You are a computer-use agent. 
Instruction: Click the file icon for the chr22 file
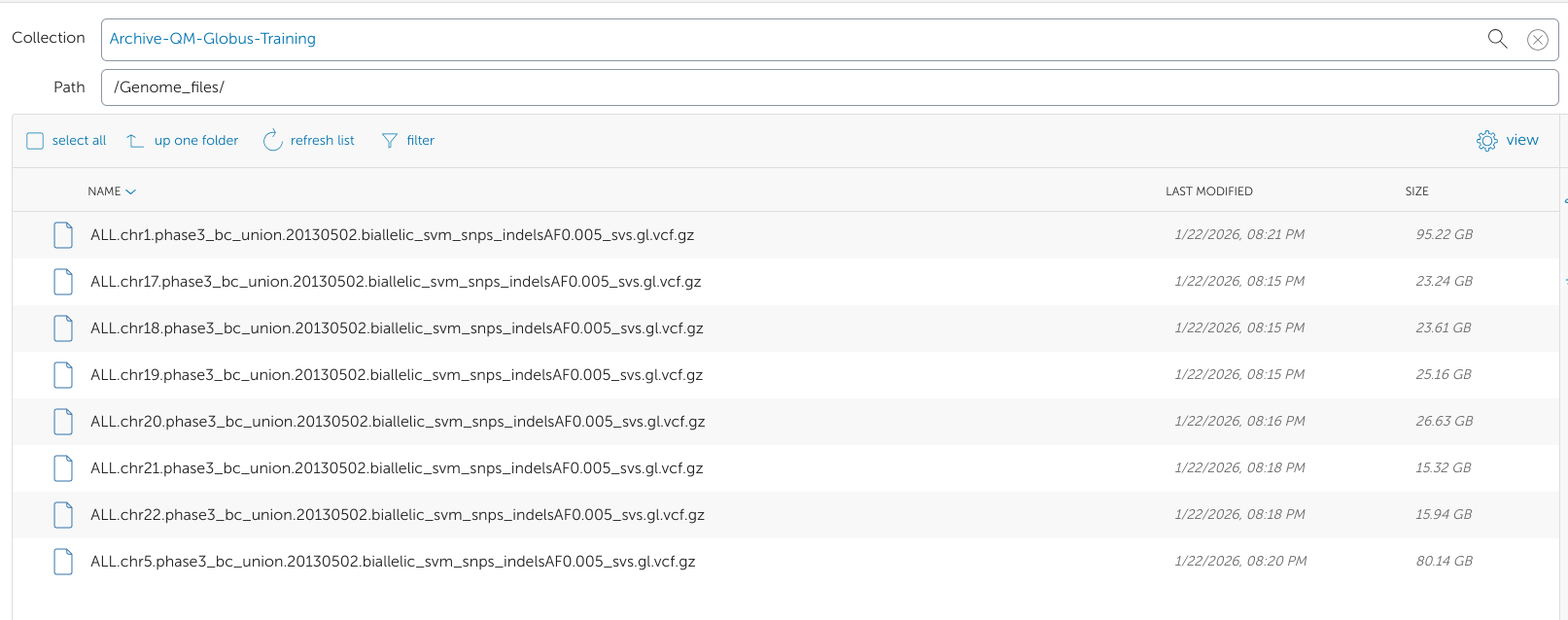63,515
